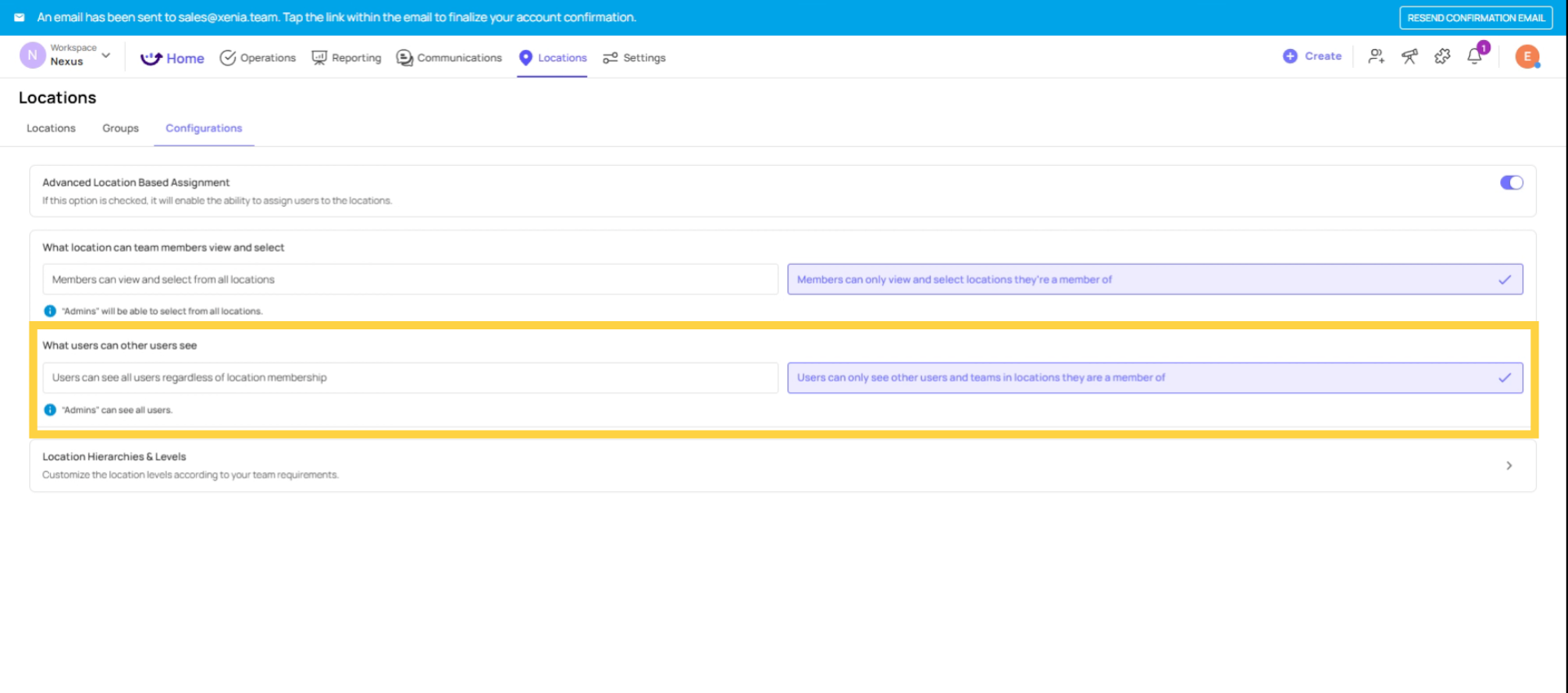The image size is (1568, 693).
Task: Click the Locations page heading
Action: tap(57, 98)
